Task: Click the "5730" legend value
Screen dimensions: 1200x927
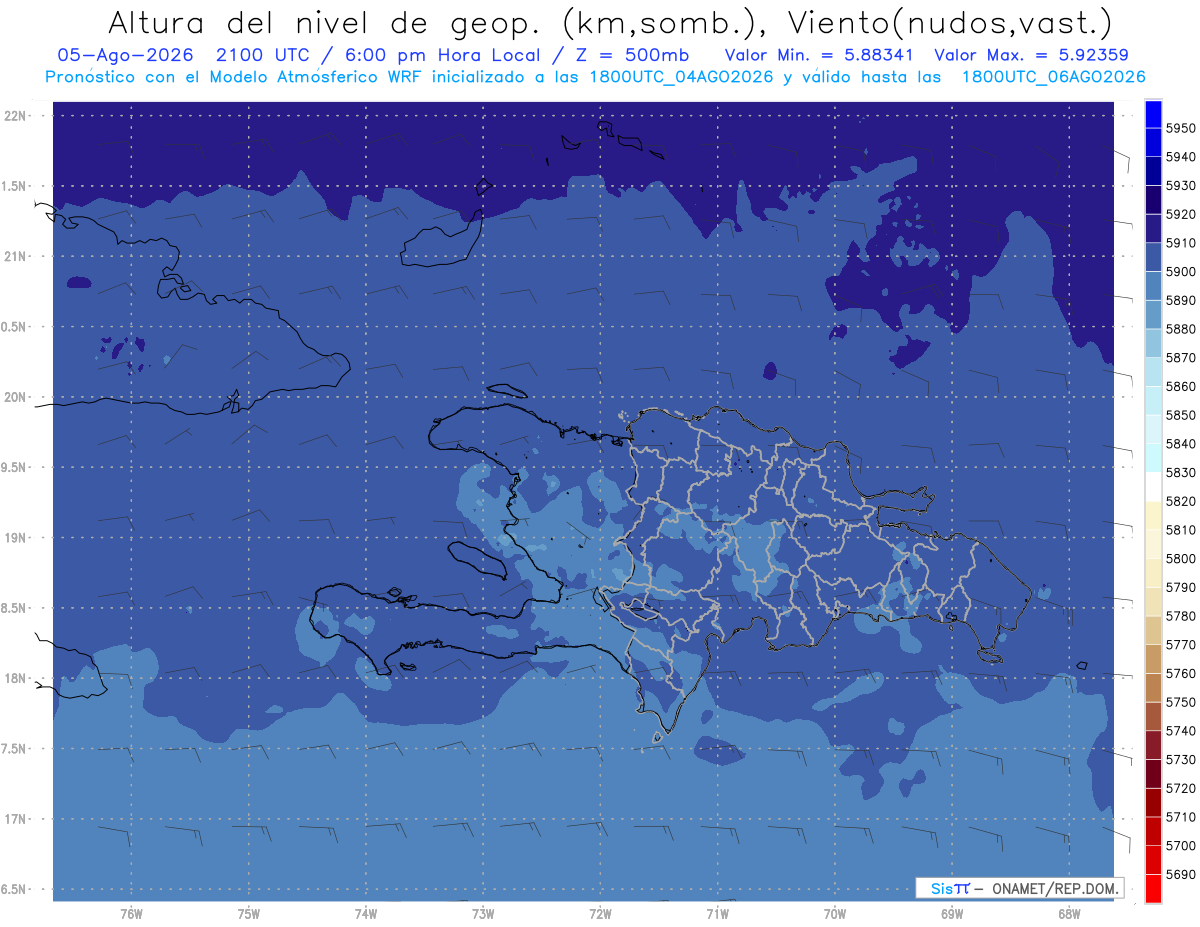Action: (1181, 760)
